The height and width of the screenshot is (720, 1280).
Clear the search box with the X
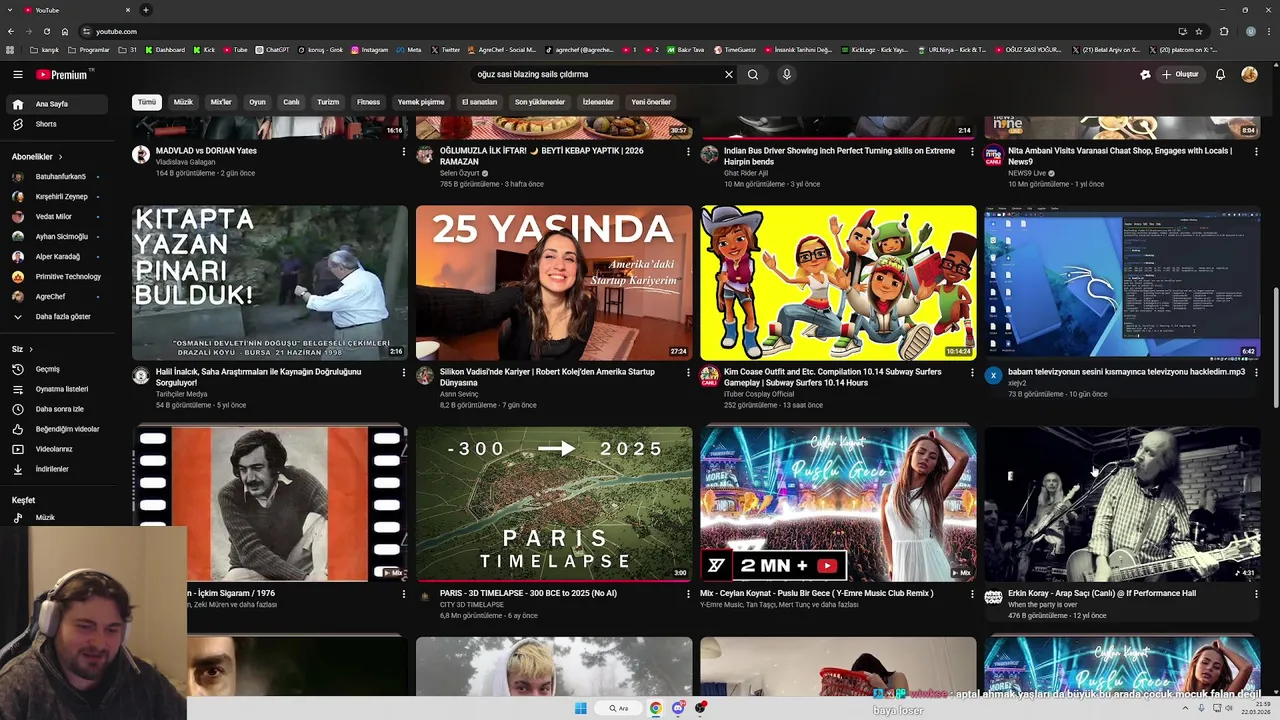729,74
